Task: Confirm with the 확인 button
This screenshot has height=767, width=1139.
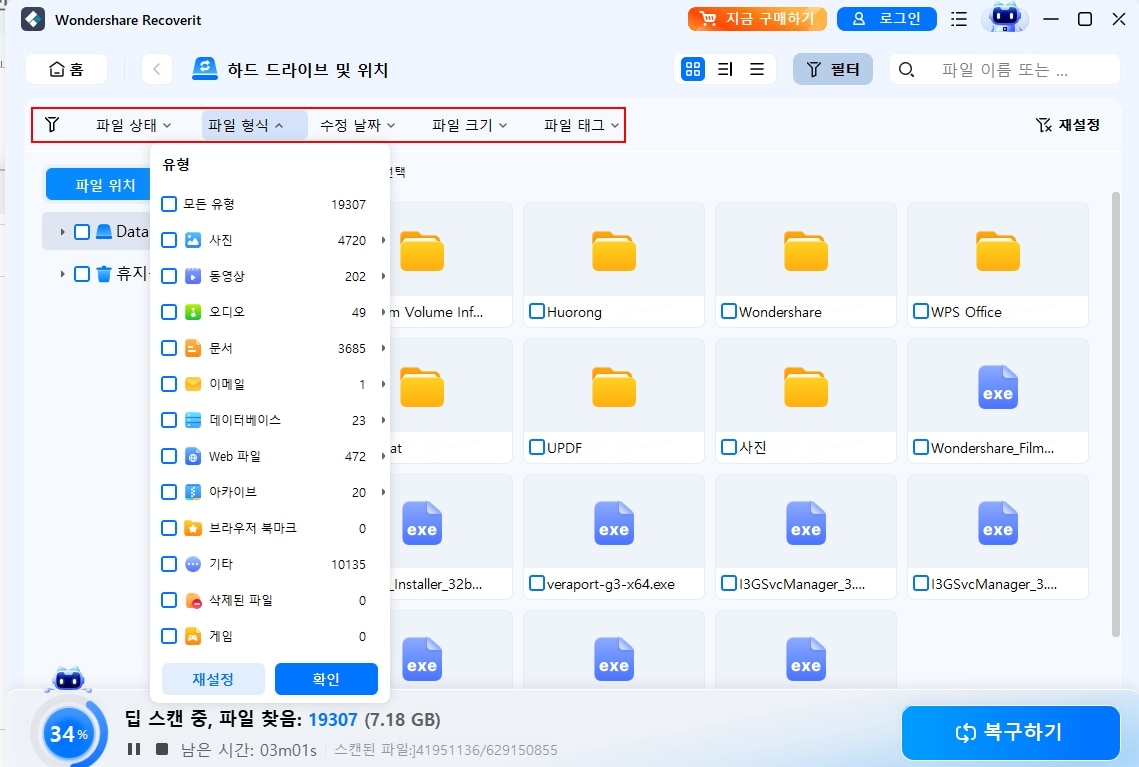Action: tap(326, 679)
